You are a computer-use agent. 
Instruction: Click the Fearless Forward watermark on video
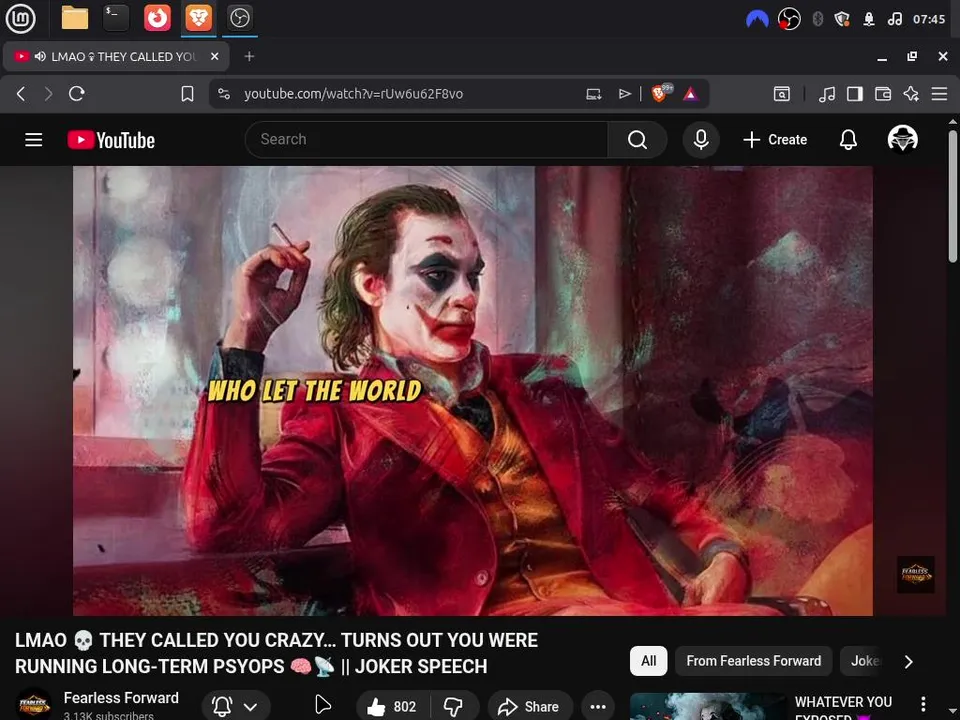[915, 574]
